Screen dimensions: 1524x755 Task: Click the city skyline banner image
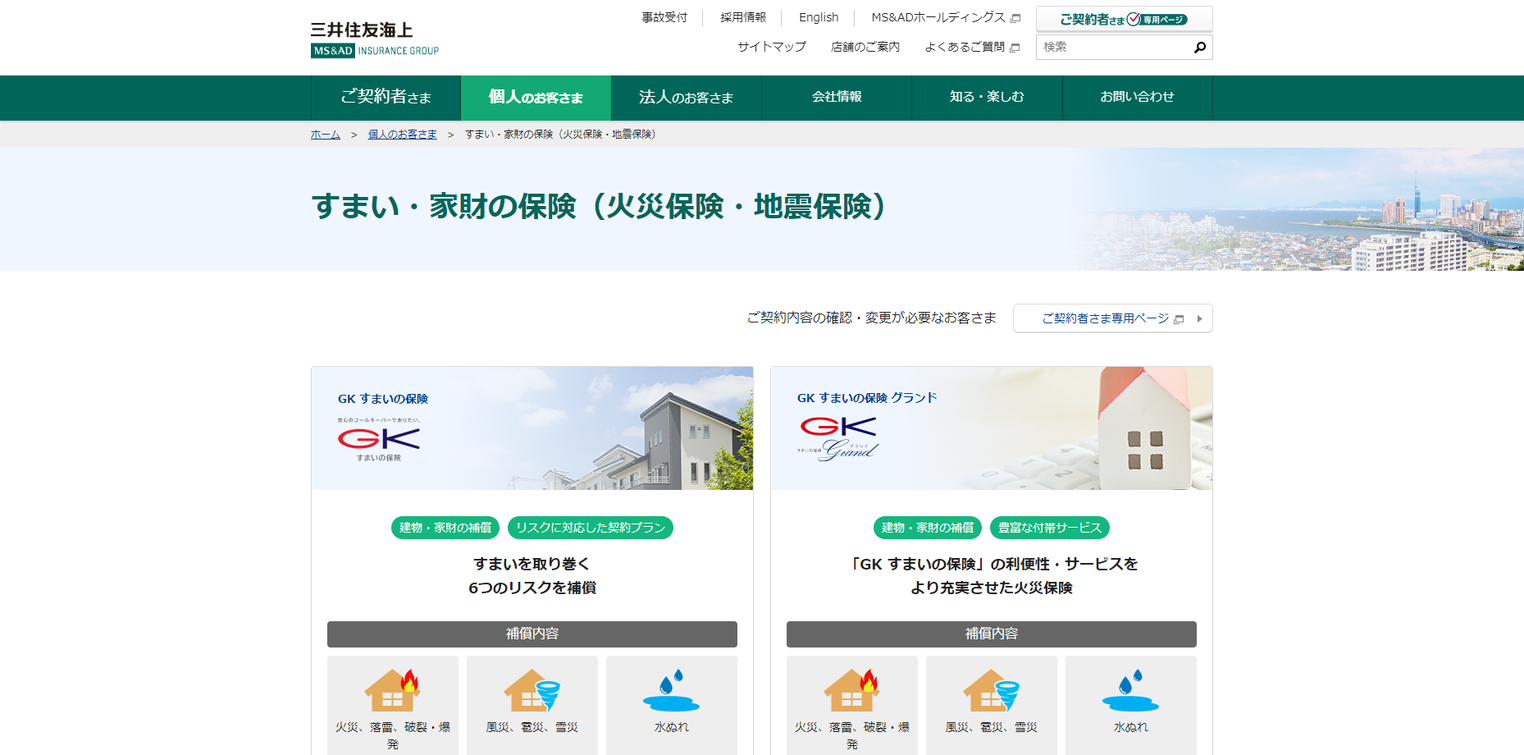pos(1300,210)
